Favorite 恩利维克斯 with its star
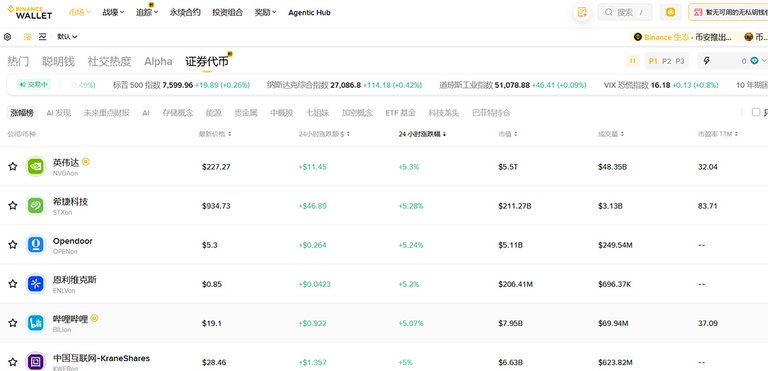The width and height of the screenshot is (768, 371). pos(13,284)
